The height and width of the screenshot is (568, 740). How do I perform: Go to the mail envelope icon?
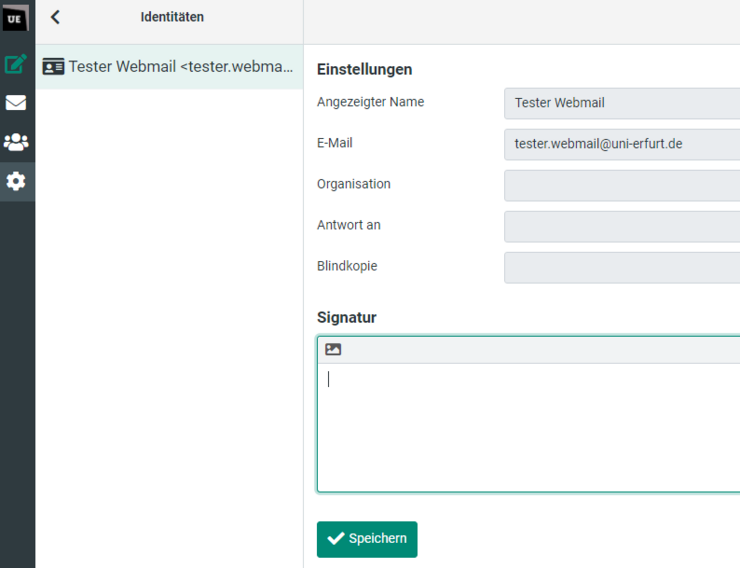coord(16,103)
